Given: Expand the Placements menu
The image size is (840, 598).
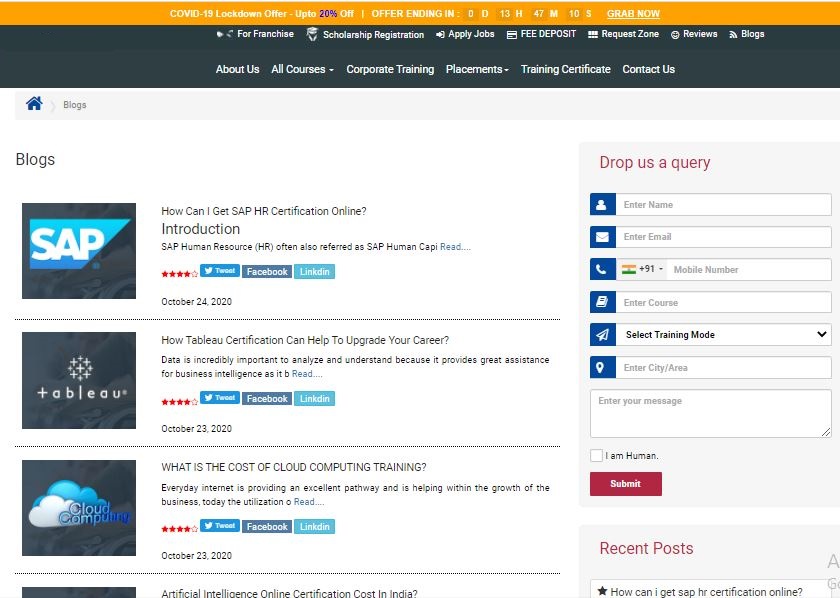Looking at the screenshot, I should pos(477,69).
